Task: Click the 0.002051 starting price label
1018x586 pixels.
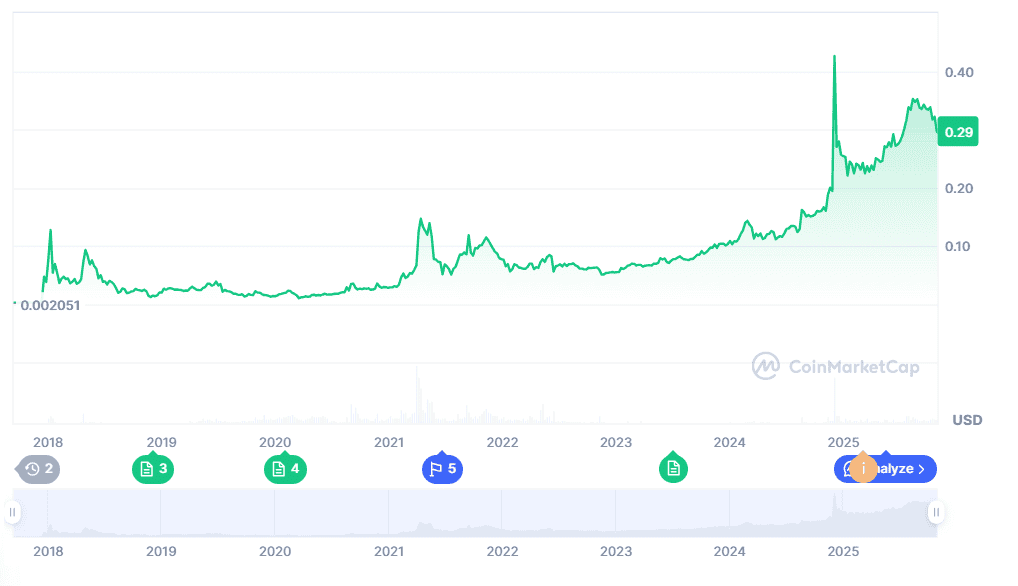Action: click(x=52, y=305)
